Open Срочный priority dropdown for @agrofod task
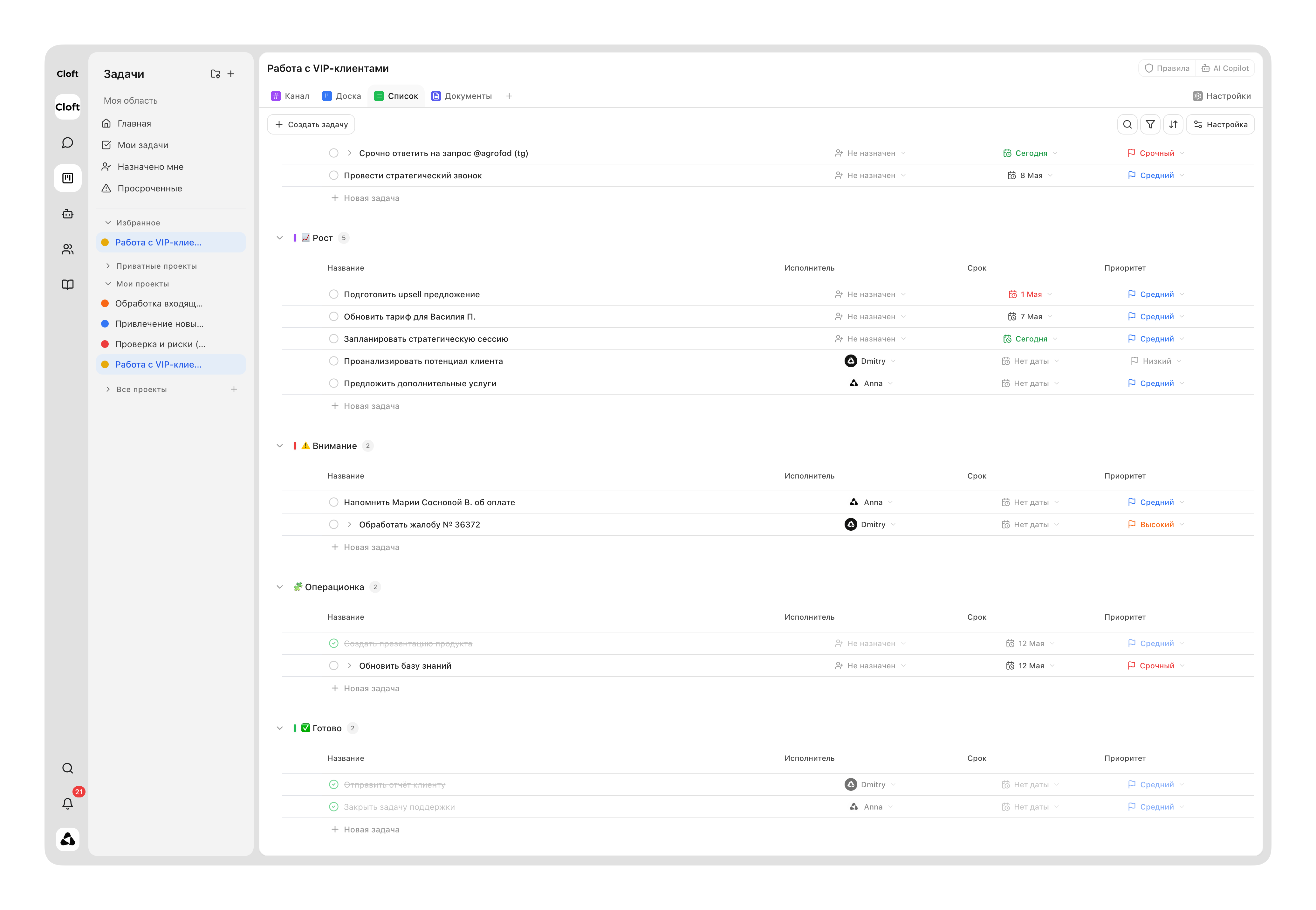Screen dimensions: 1316x910 pos(1156,153)
